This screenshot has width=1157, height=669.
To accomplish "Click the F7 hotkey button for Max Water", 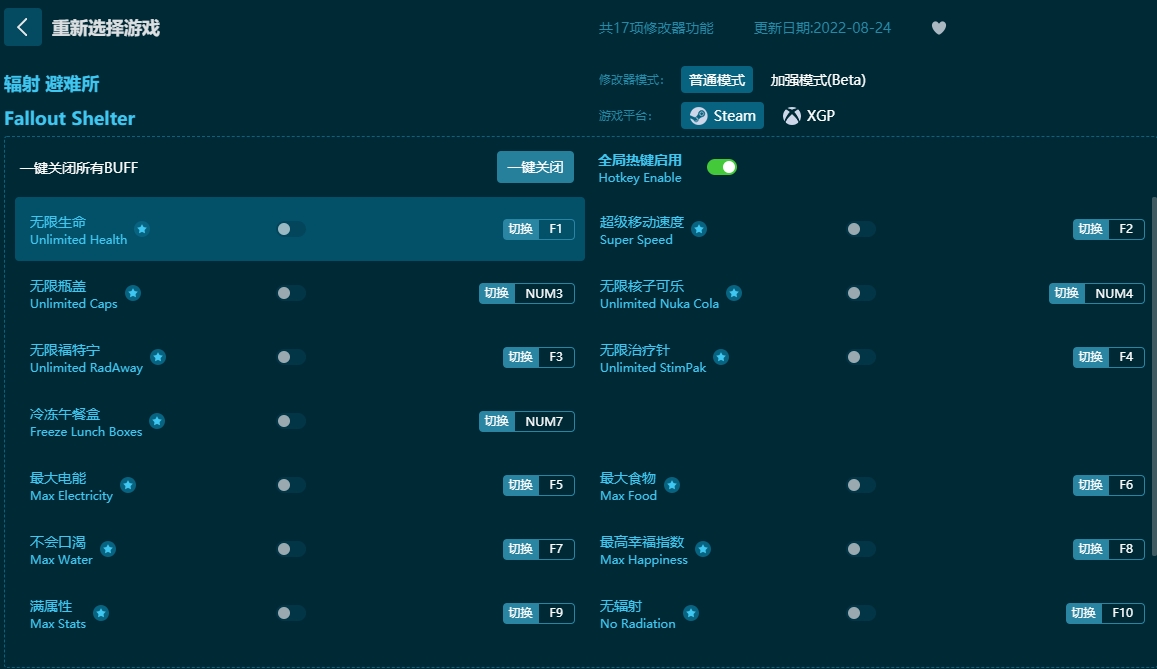I will (539, 549).
